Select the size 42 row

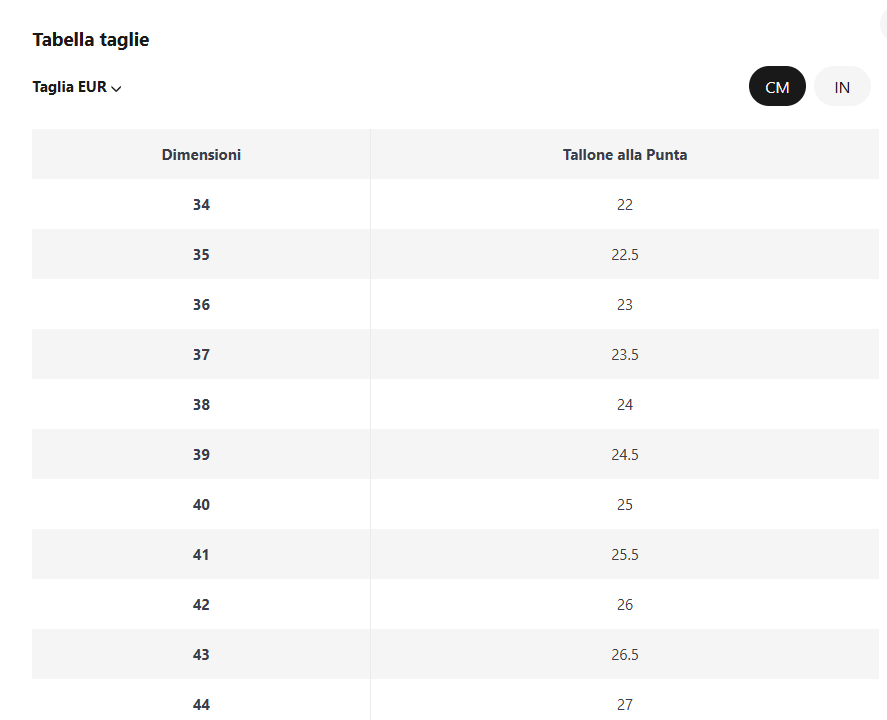(x=455, y=604)
